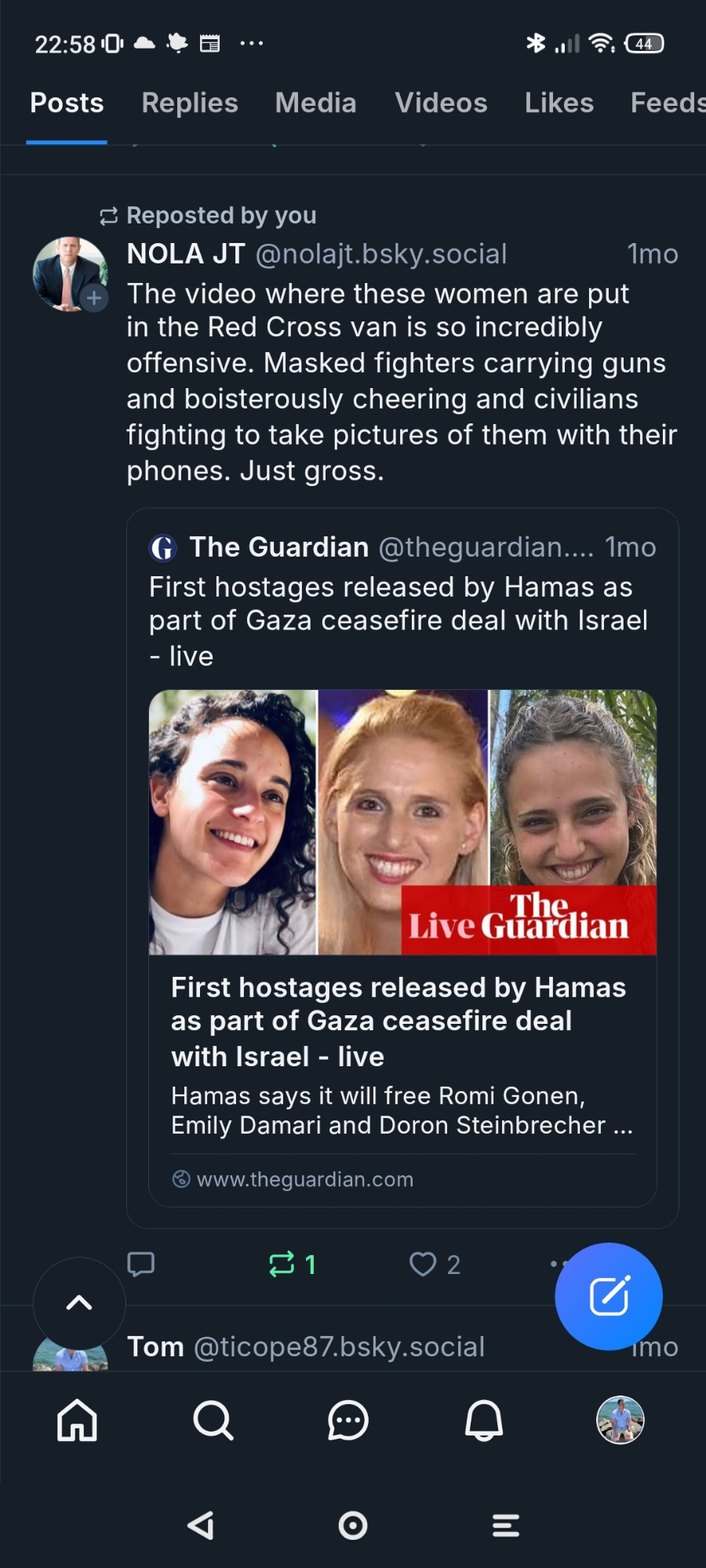The height and width of the screenshot is (1568, 706).
Task: Switch to the Videos tab
Action: (x=441, y=103)
